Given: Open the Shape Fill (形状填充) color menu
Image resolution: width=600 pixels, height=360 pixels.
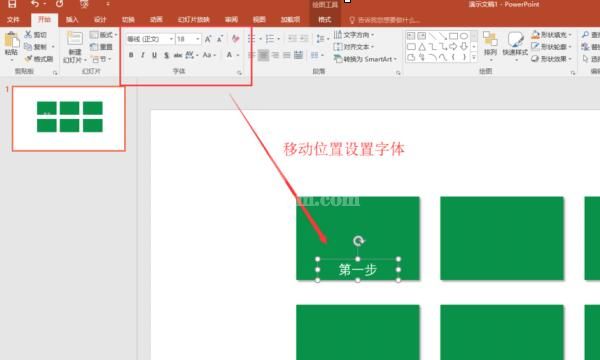Looking at the screenshot, I should (551, 35).
